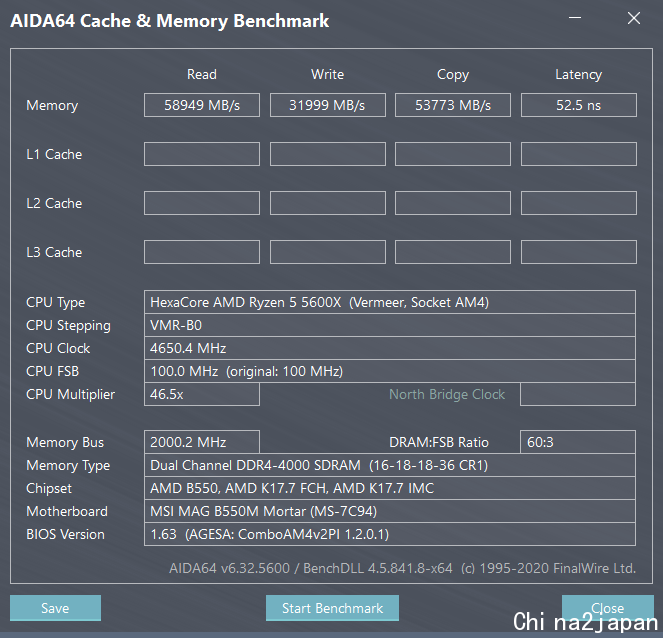Screen dimensions: 663x638
Task: Click the empty L2 Cache Copy field
Action: coord(453,203)
